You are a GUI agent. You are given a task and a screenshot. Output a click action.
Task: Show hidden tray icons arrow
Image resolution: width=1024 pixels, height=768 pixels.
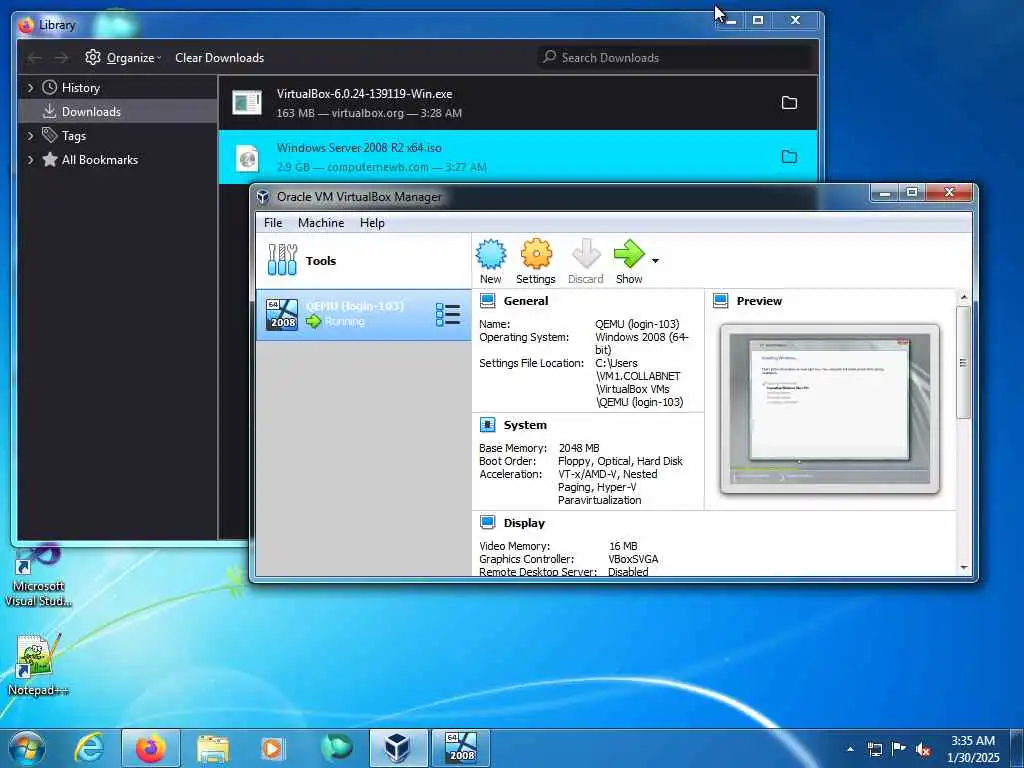click(850, 749)
